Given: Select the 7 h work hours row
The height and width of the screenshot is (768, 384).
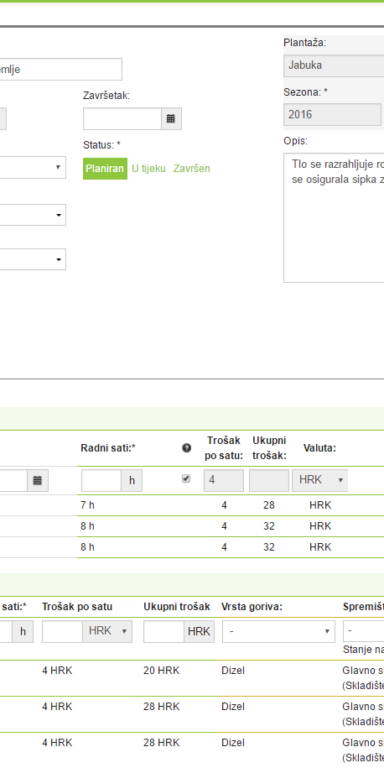Looking at the screenshot, I should pos(192,505).
